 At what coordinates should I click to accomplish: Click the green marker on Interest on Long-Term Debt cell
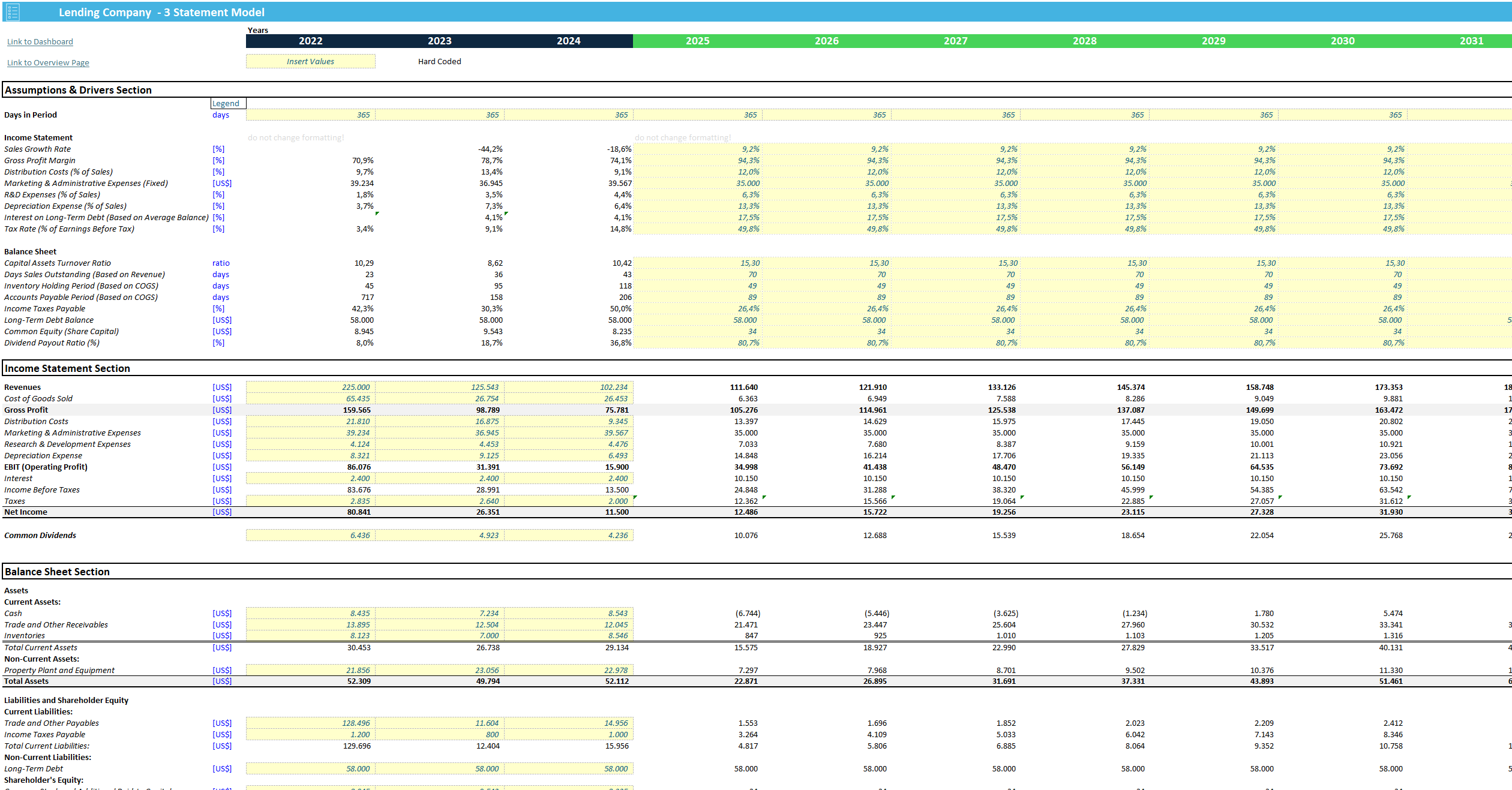(505, 214)
